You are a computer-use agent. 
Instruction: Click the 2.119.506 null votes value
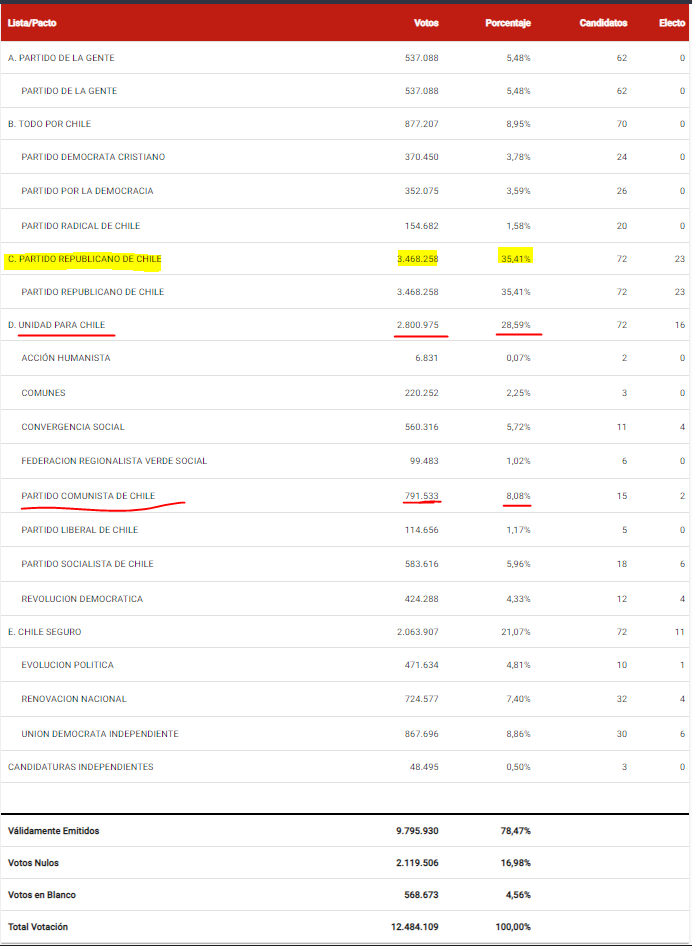pos(417,863)
